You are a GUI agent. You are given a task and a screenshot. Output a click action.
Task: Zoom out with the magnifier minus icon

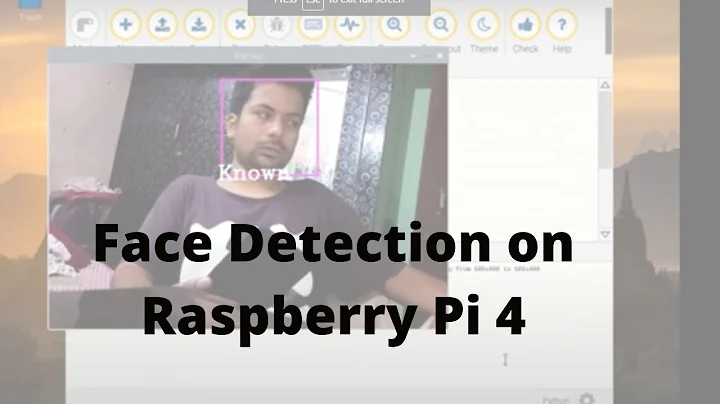(440, 25)
